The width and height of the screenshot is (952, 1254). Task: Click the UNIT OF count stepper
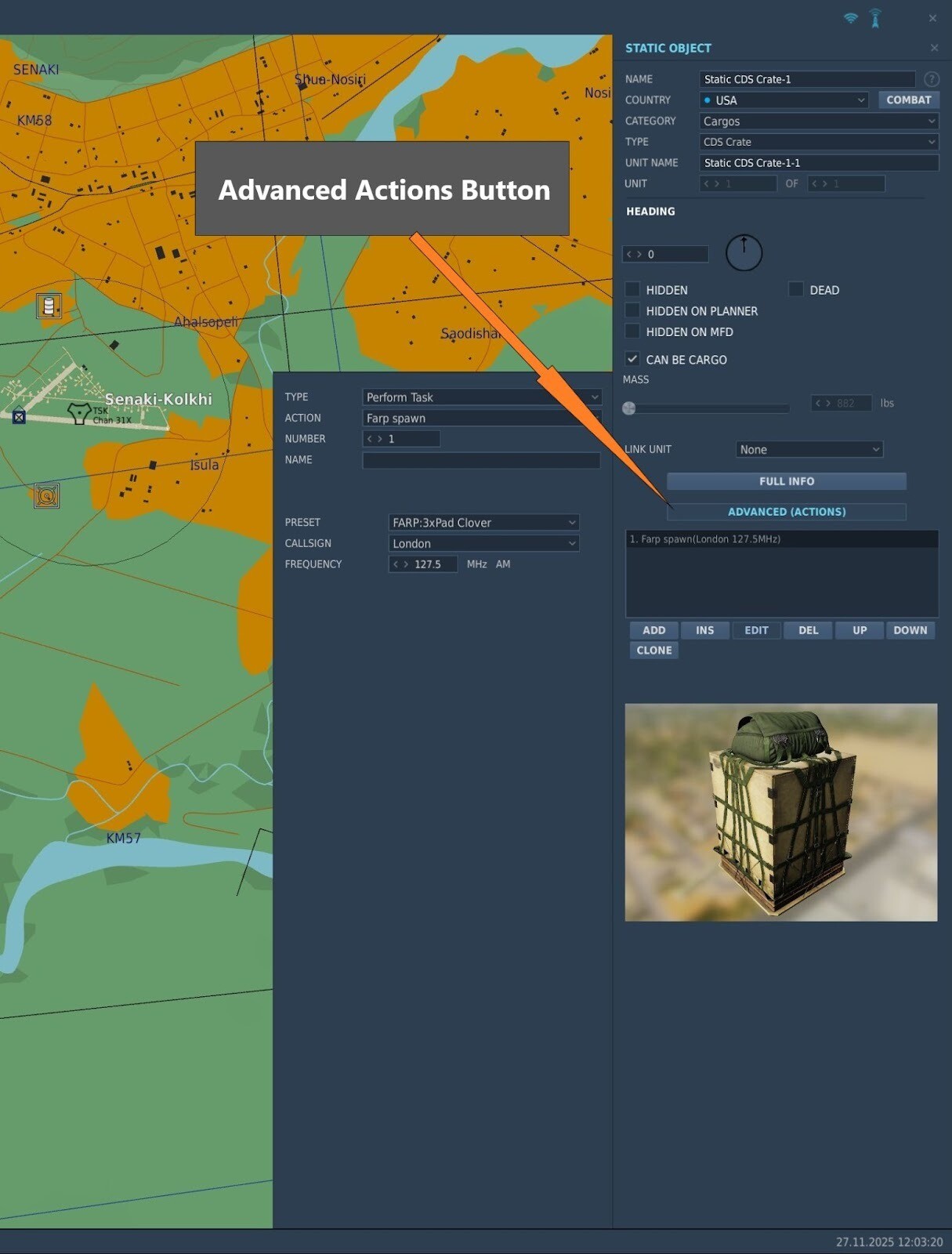[846, 183]
